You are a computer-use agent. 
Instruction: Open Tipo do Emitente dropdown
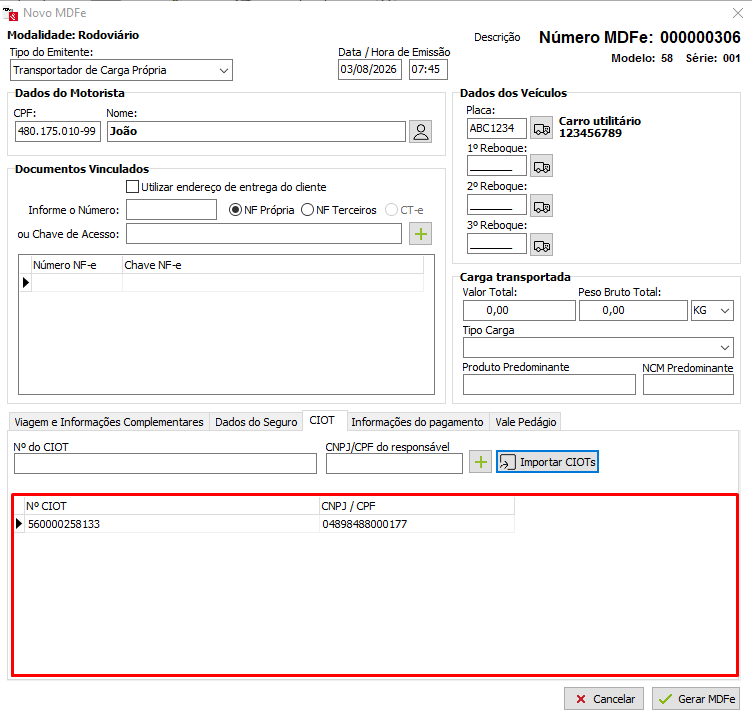tap(121, 70)
